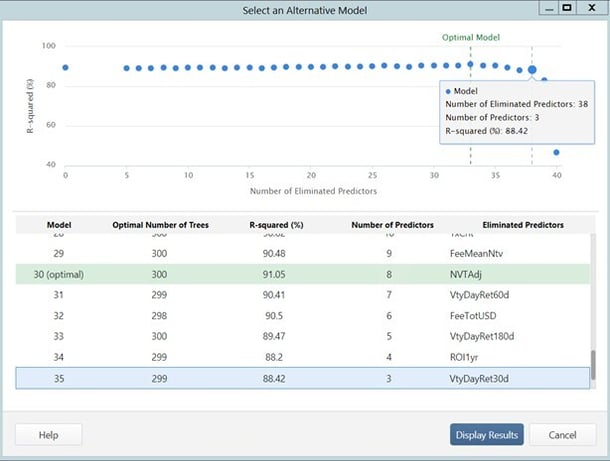Click the Display Results button
This screenshot has width=610, height=461.
[x=486, y=435]
